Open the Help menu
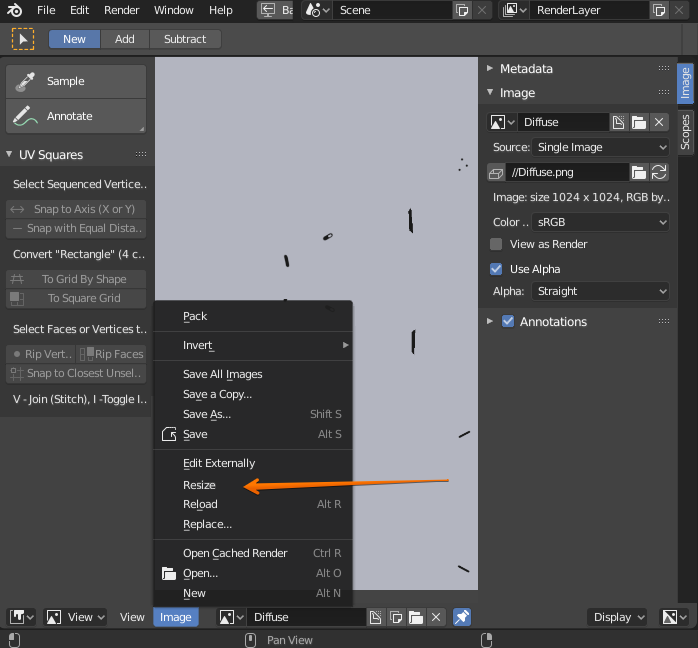698x648 pixels. 221,10
